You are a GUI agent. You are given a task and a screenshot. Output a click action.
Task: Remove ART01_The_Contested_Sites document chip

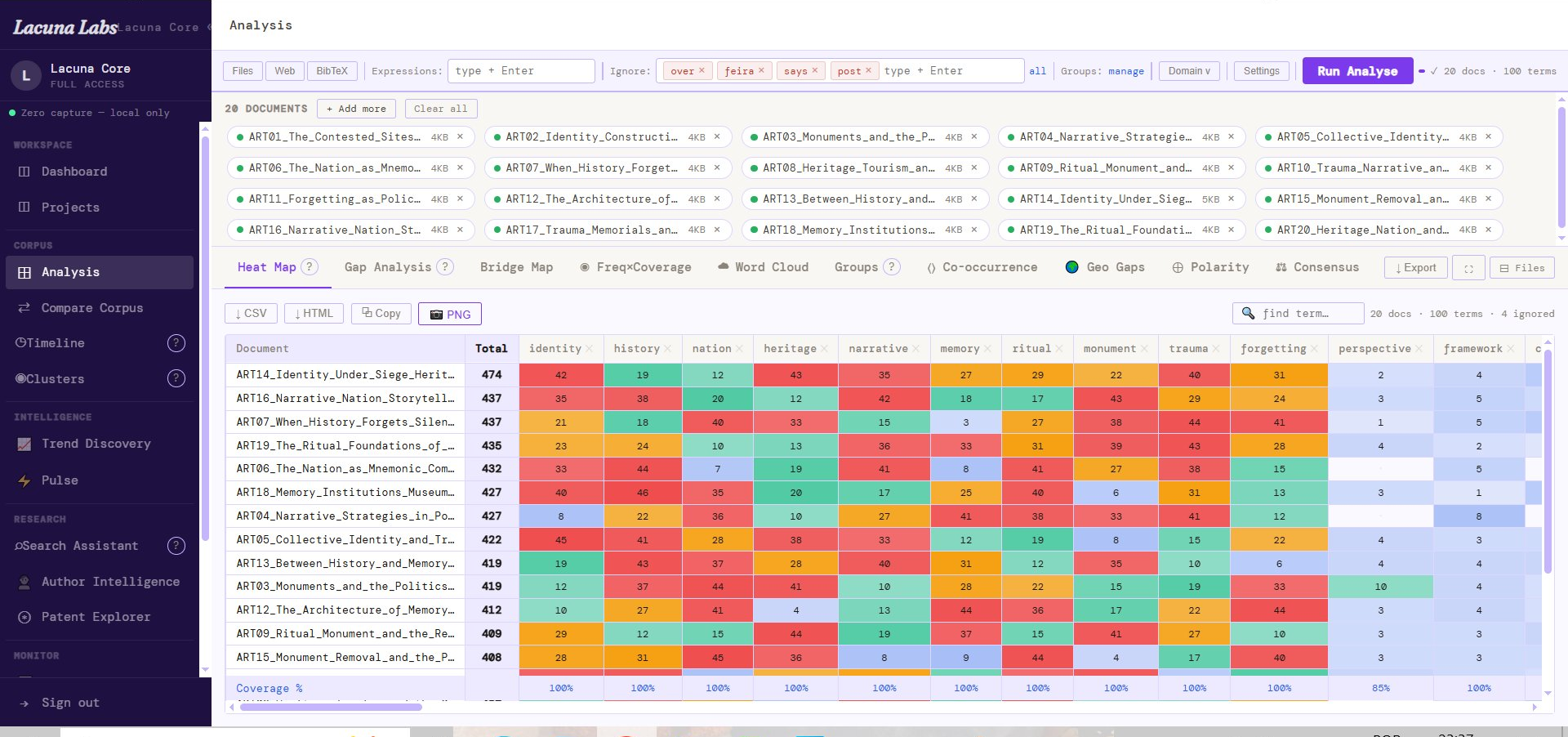coord(460,136)
